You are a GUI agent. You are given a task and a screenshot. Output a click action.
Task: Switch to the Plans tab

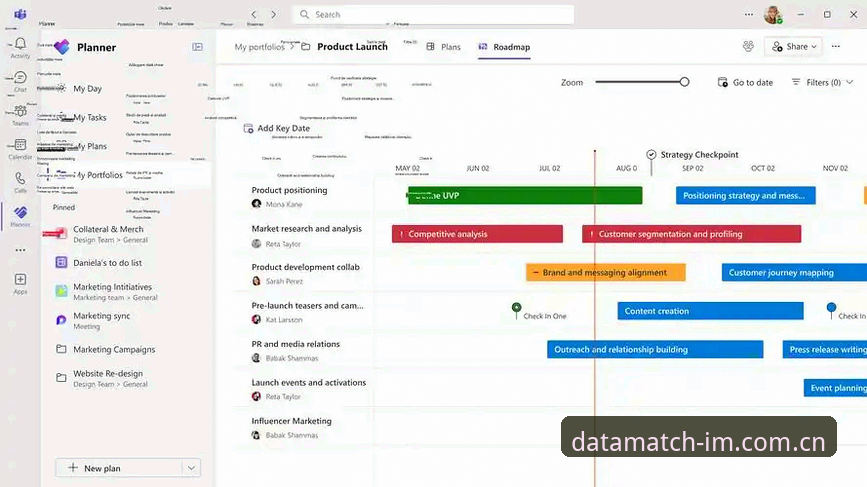point(443,47)
